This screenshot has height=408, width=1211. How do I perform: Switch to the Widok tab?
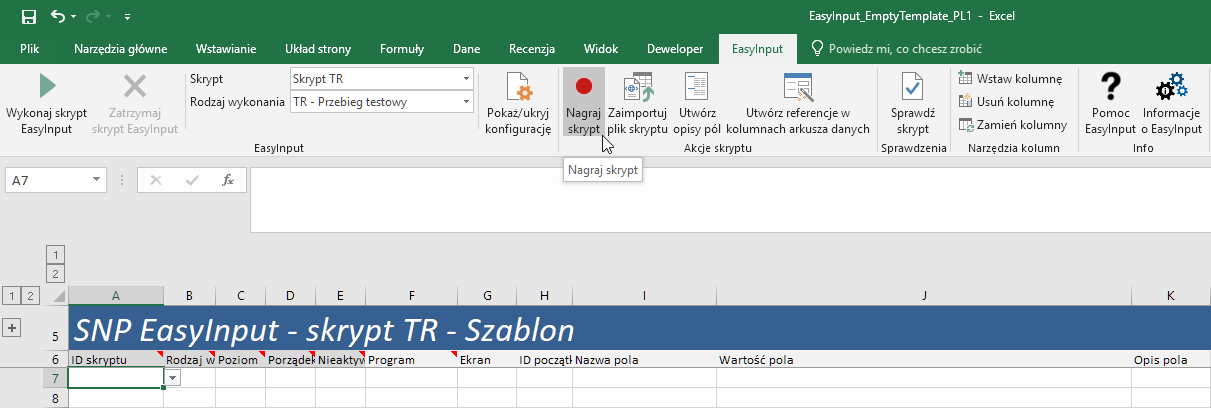point(600,48)
